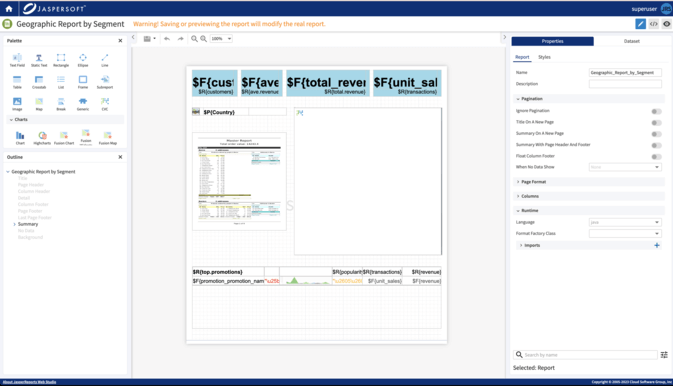The width and height of the screenshot is (673, 386).
Task: Expand the Page Format section
Action: (518, 182)
